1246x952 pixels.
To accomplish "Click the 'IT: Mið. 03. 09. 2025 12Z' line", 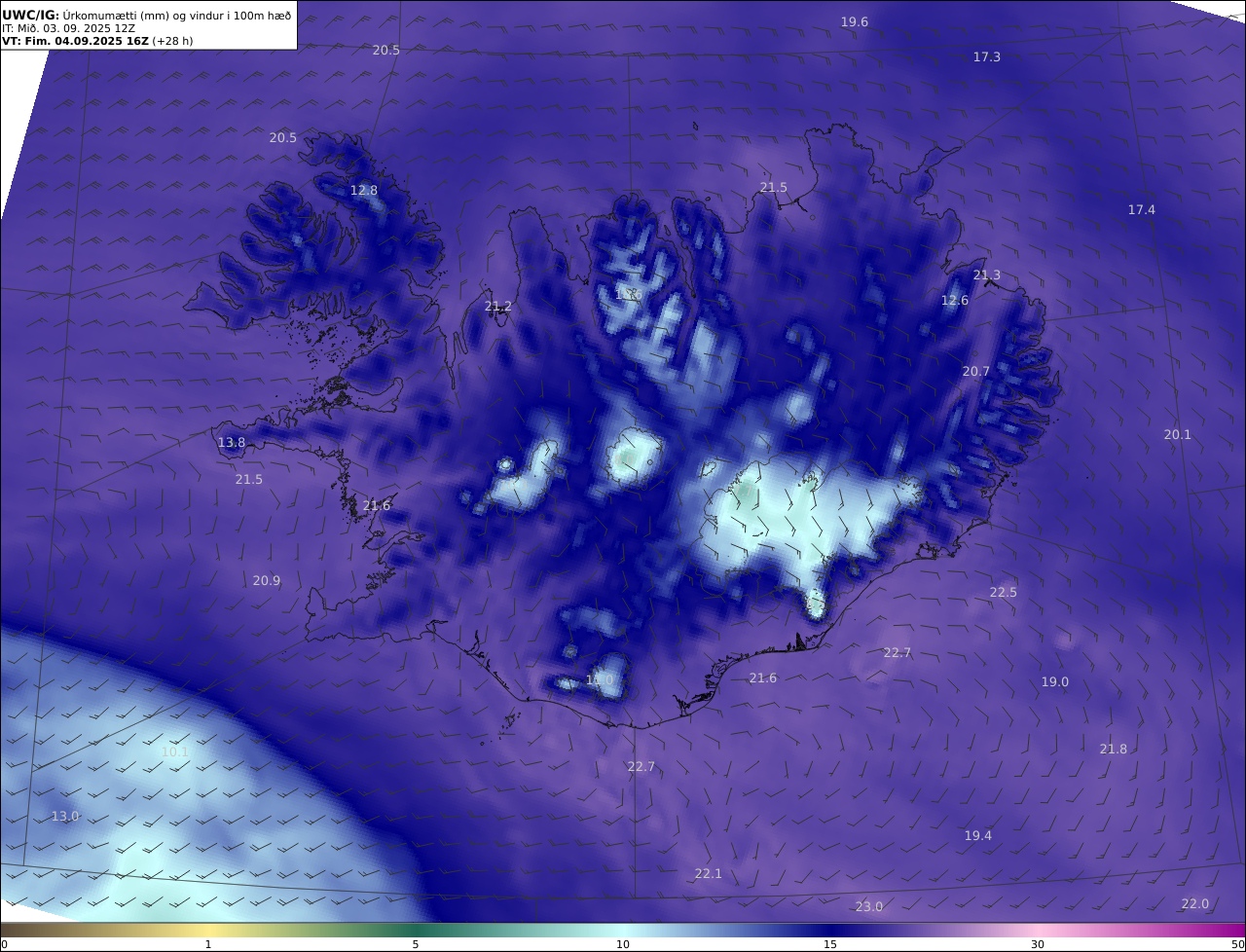I will click(68, 28).
